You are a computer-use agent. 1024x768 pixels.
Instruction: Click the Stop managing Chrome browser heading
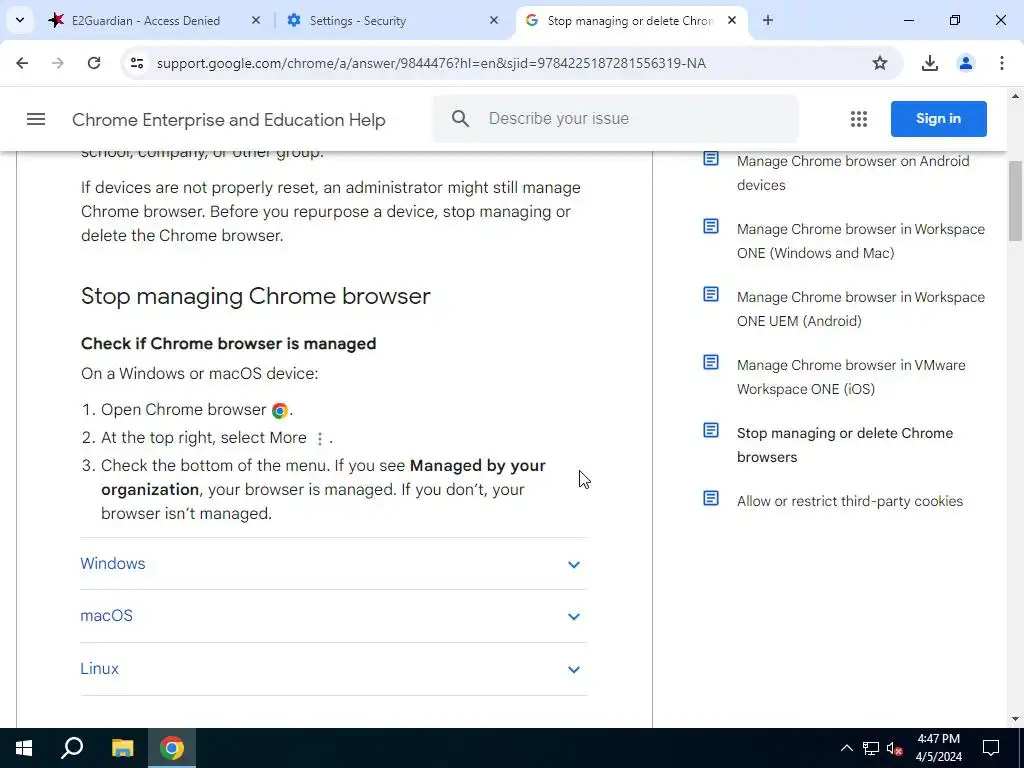coord(255,296)
